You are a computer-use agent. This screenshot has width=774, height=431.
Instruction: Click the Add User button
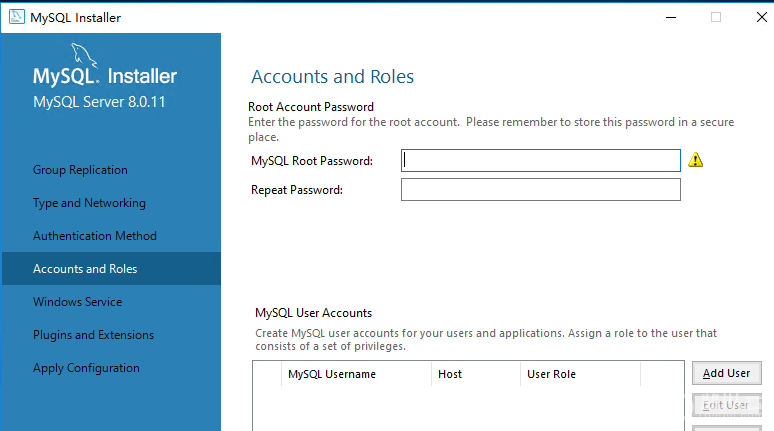click(x=727, y=373)
